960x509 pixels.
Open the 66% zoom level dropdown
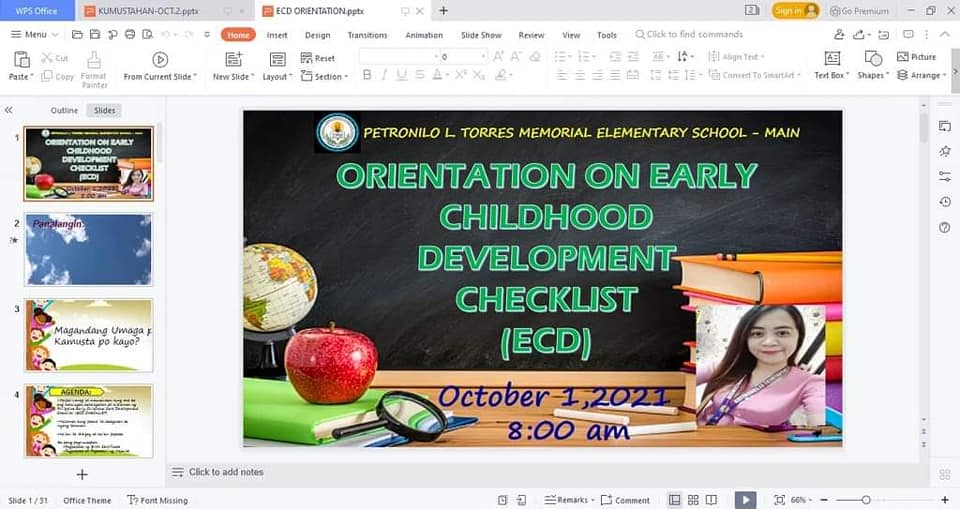pyautogui.click(x=801, y=500)
